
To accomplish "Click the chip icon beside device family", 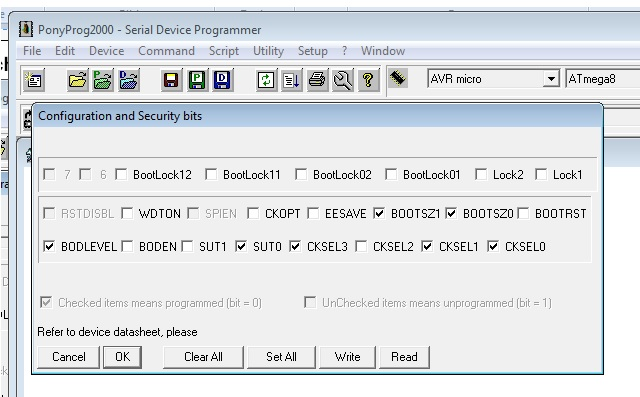I will (398, 78).
